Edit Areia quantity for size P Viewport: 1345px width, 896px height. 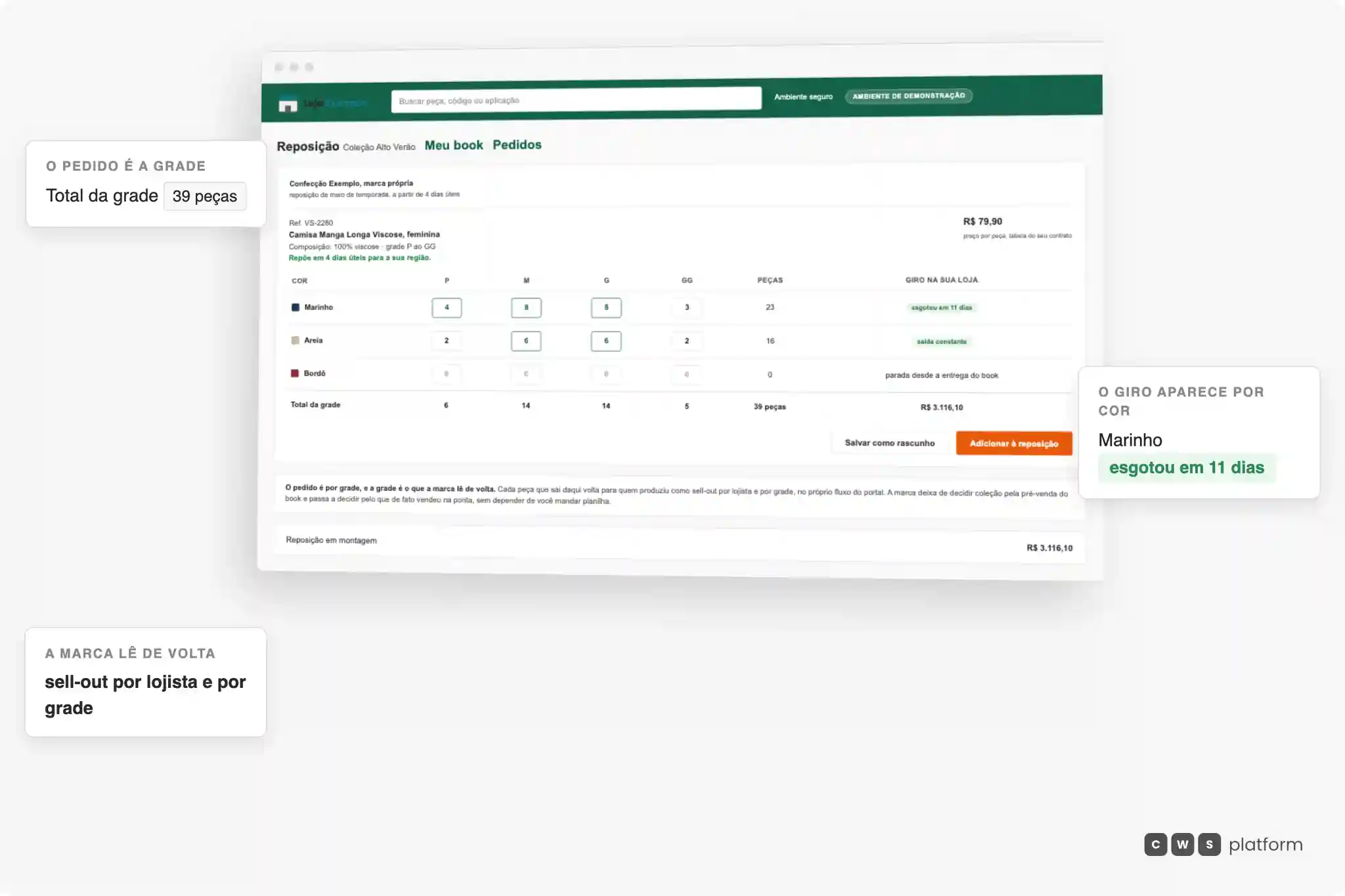pos(447,341)
